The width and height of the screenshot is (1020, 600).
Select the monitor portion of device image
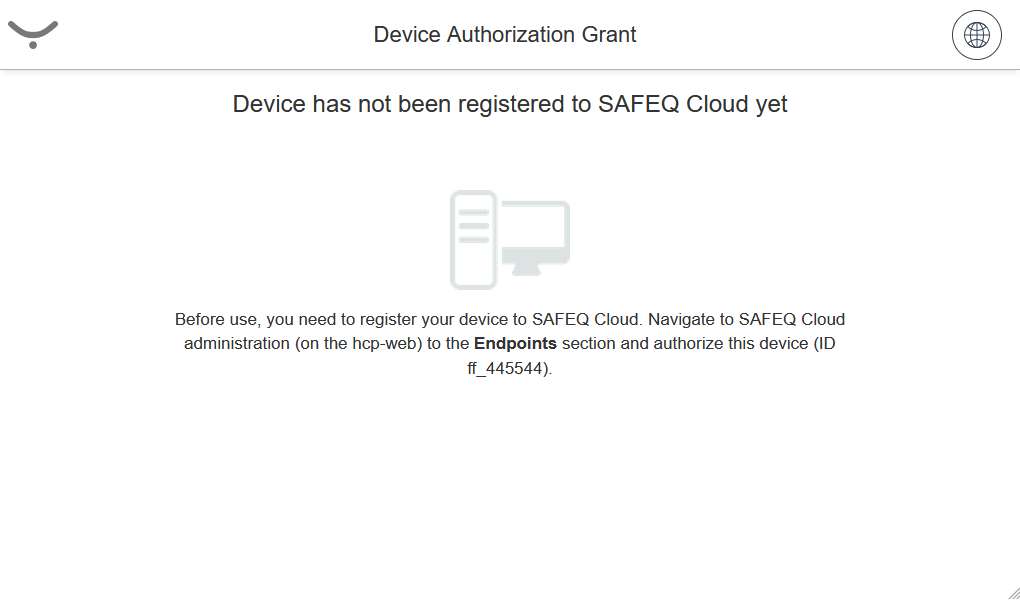point(535,235)
